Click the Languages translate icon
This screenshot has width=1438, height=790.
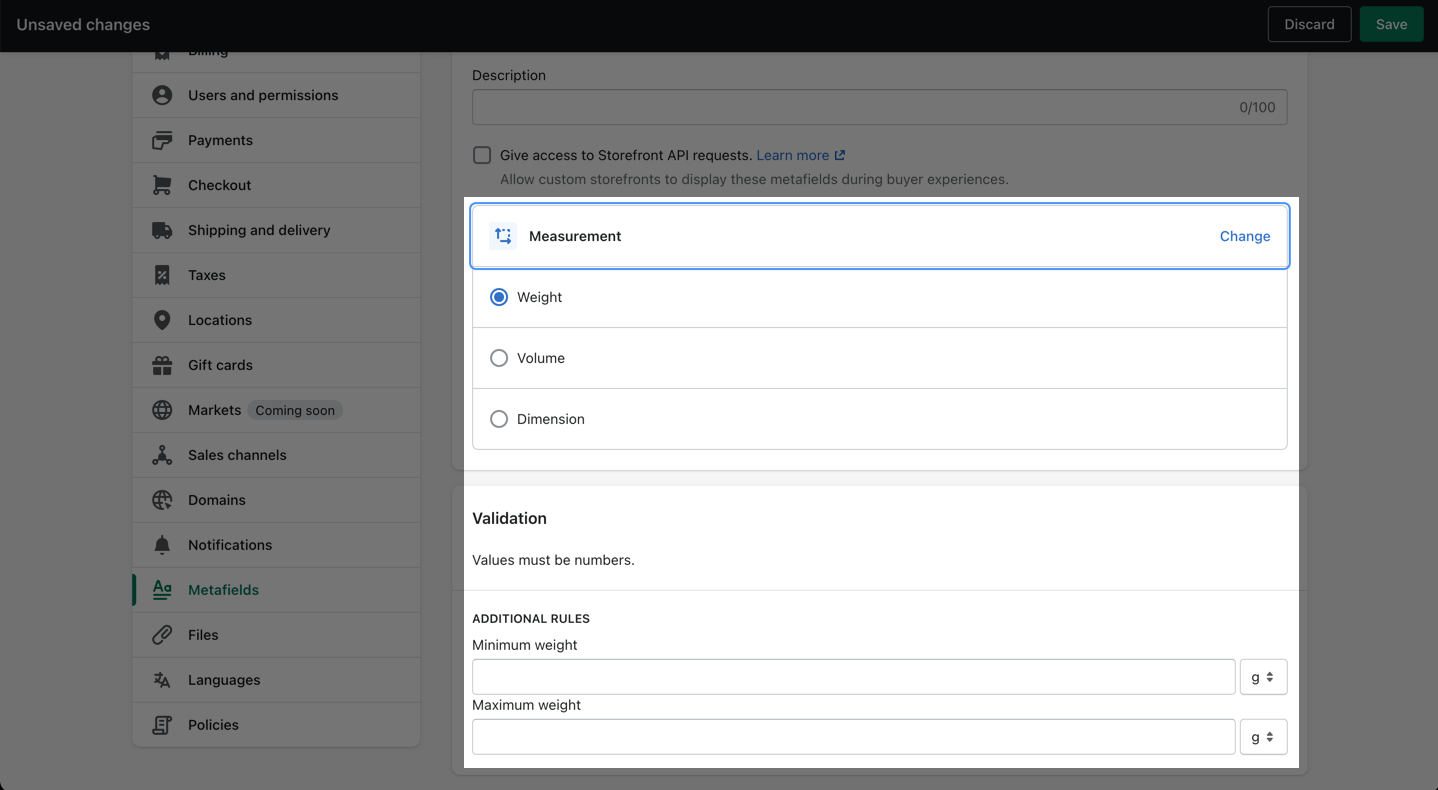pyautogui.click(x=162, y=680)
